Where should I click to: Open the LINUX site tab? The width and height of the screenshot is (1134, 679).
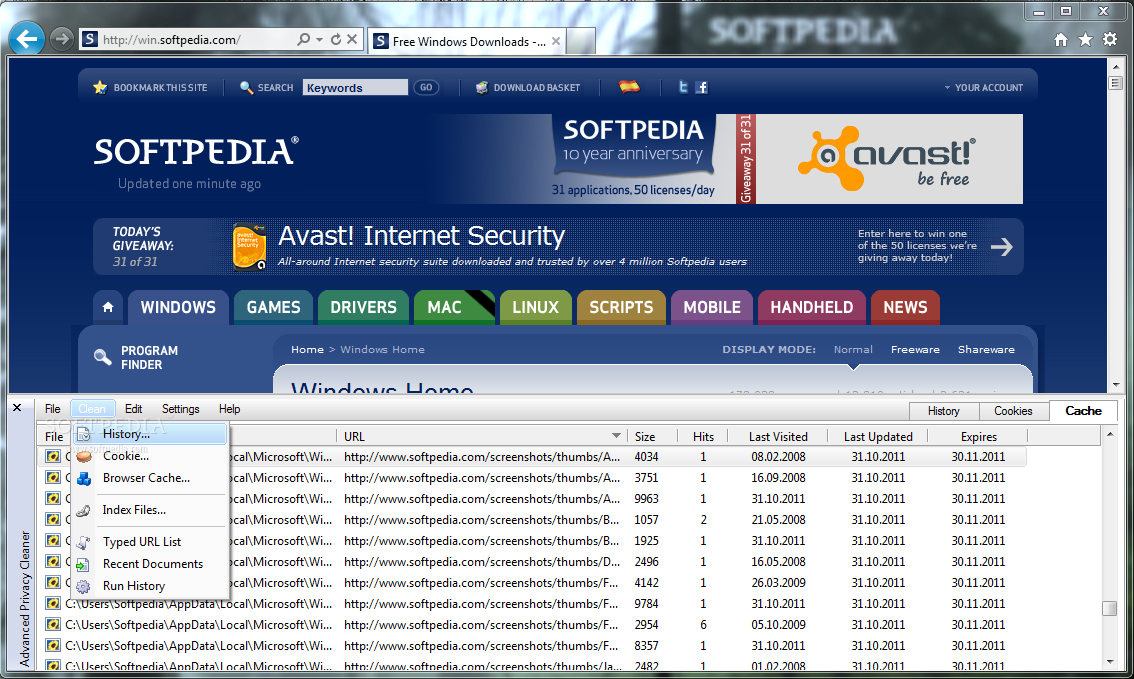[x=535, y=307]
